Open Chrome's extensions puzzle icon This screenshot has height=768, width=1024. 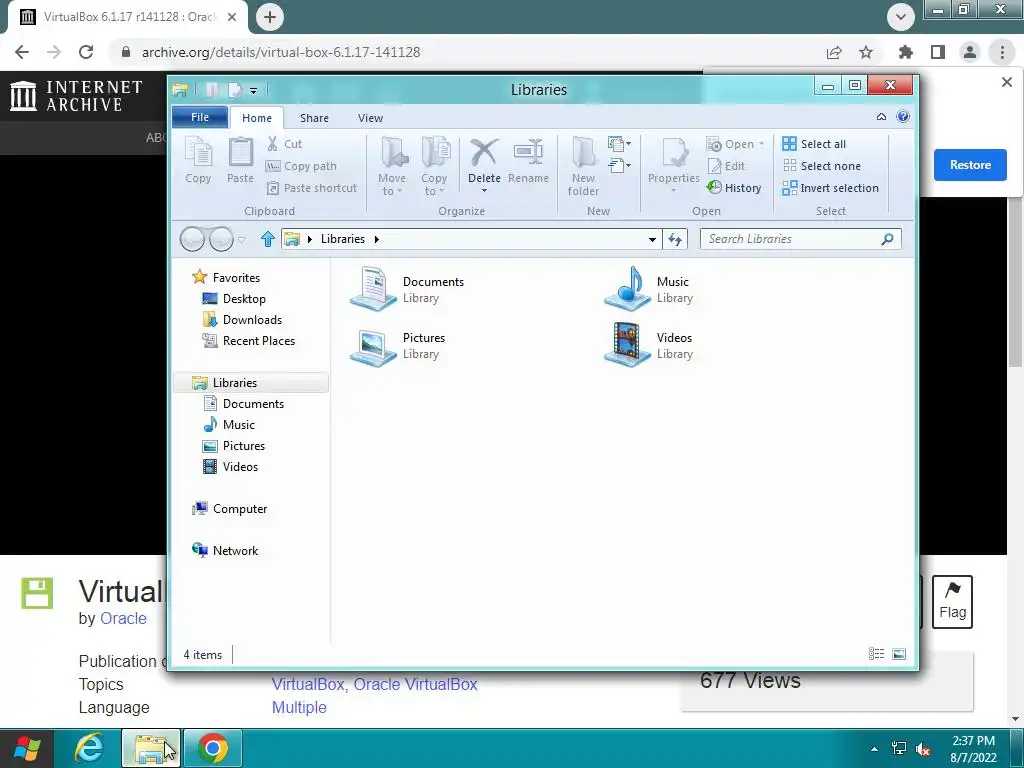(x=905, y=52)
